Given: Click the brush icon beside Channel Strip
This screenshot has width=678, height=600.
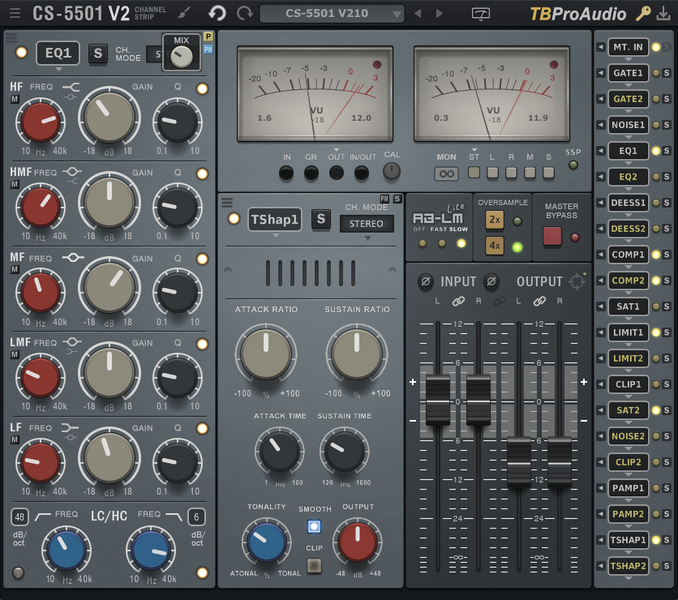Looking at the screenshot, I should coord(183,13).
